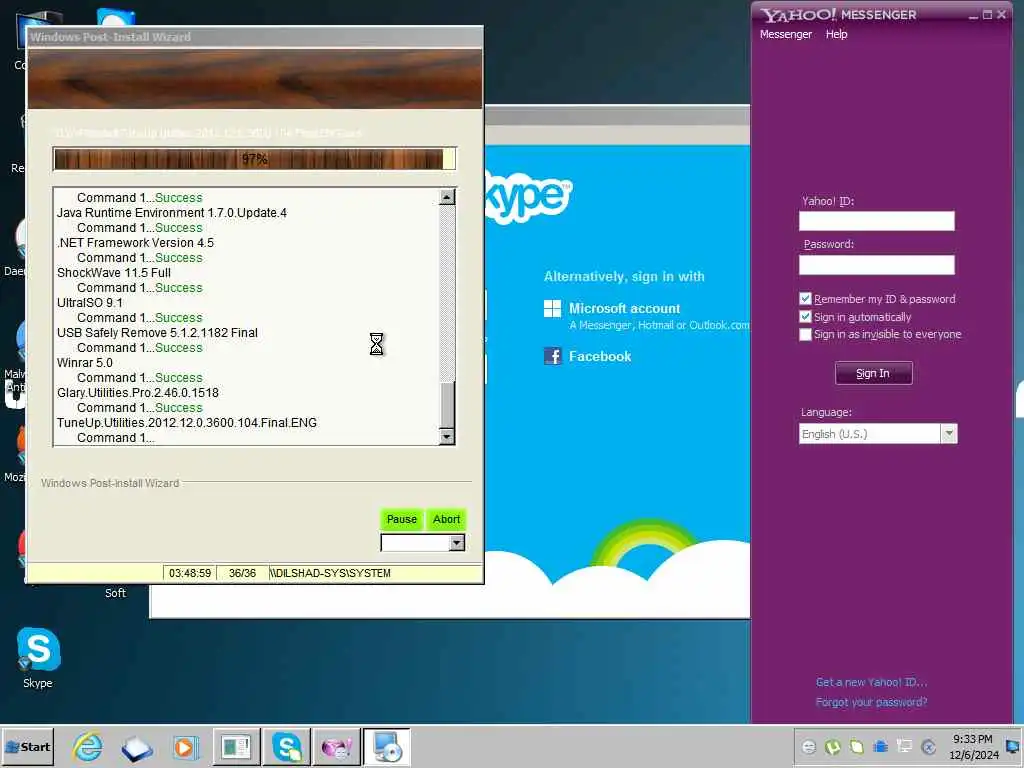Click the blue briefcase tray icon
This screenshot has width=1024, height=768.
[x=880, y=746]
